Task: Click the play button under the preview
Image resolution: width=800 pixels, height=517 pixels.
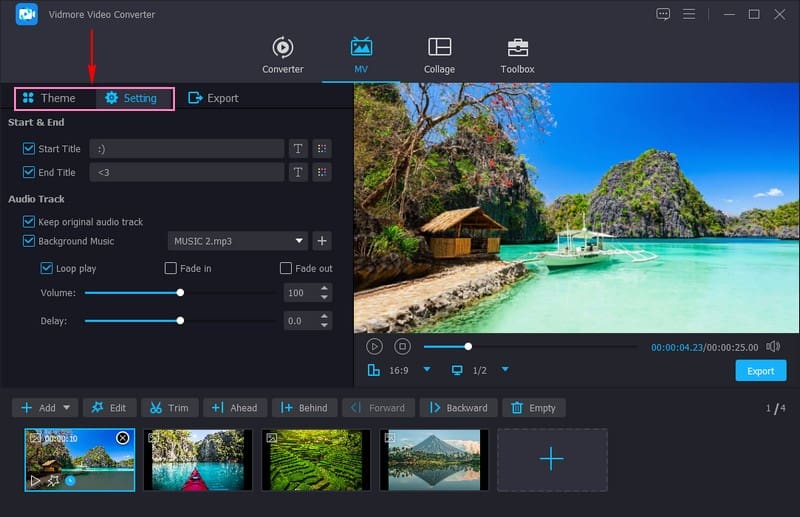Action: pyautogui.click(x=374, y=346)
